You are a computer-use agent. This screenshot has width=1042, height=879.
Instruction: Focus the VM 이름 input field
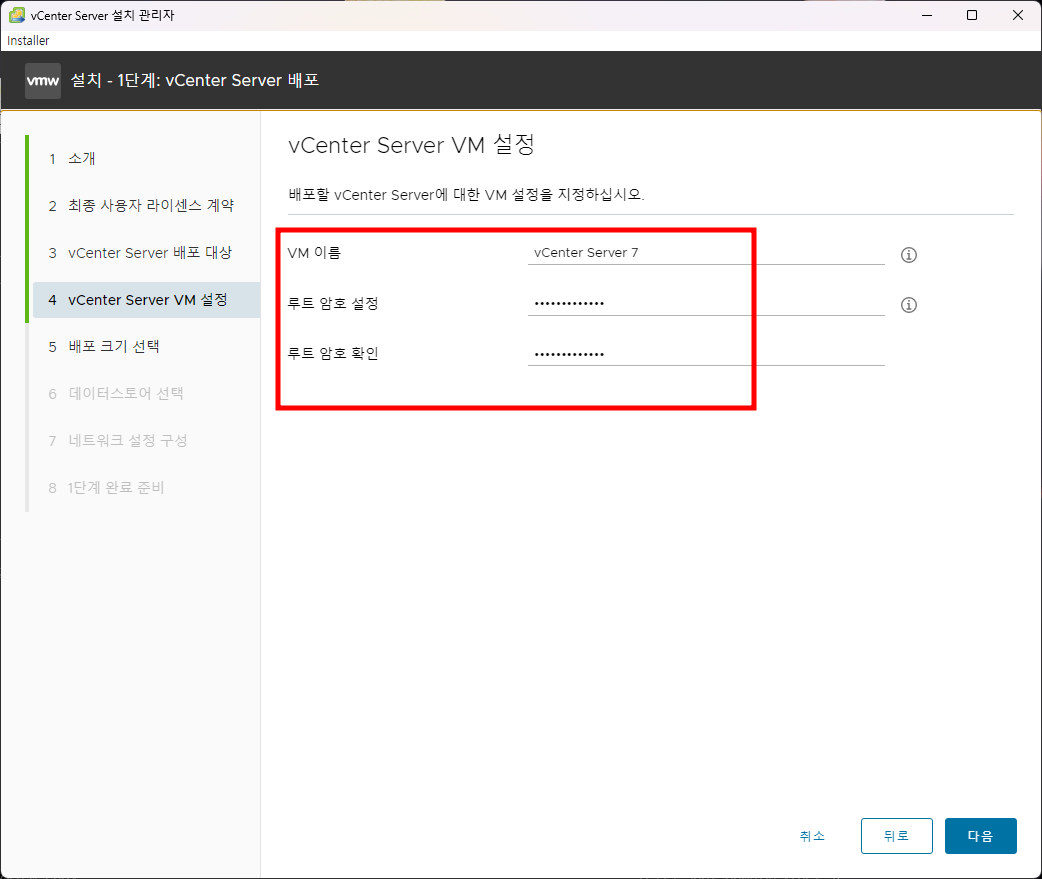click(x=706, y=252)
